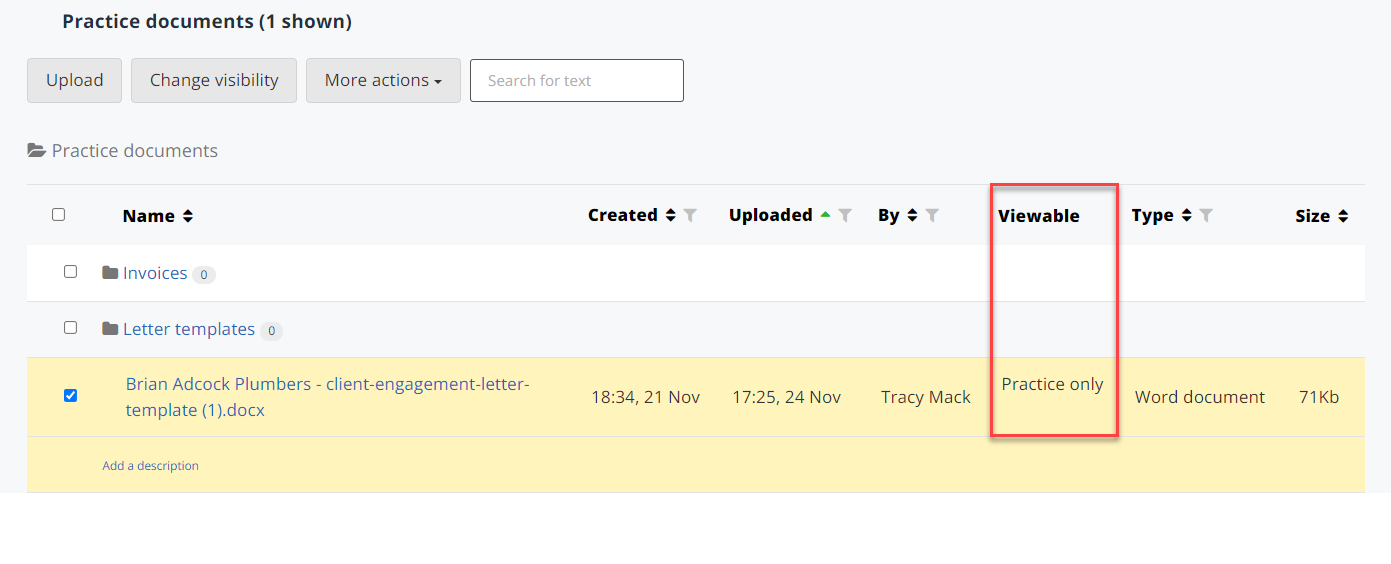Focus the Search for text field
Screen dimensions: 1391x564
(x=576, y=80)
